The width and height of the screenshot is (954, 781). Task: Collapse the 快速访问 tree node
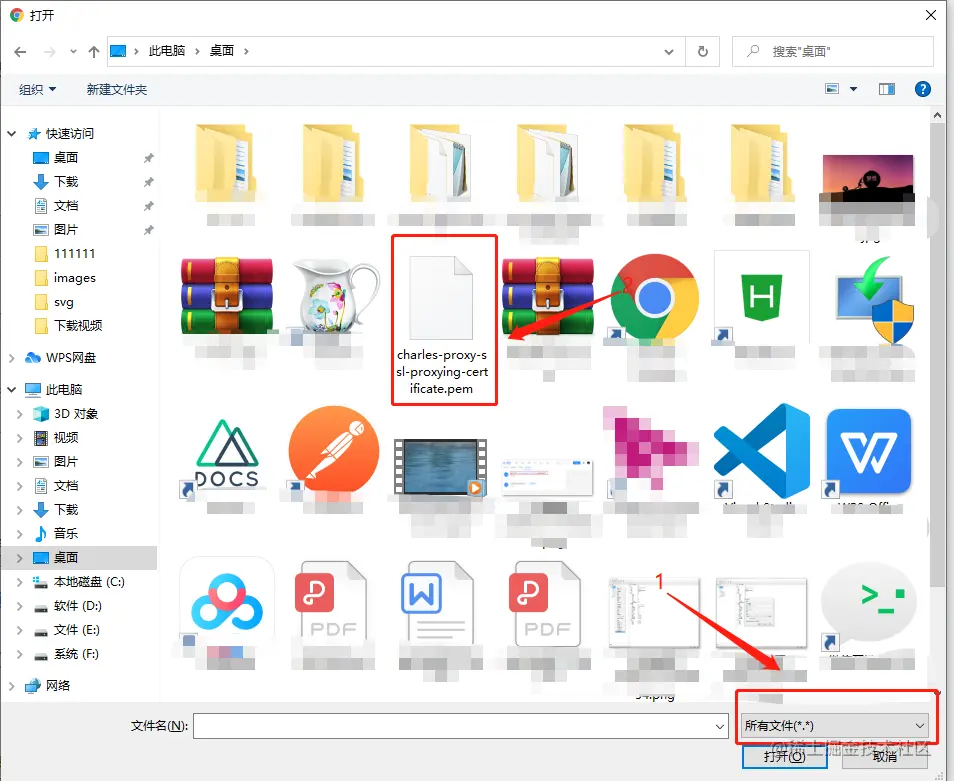tap(12, 134)
